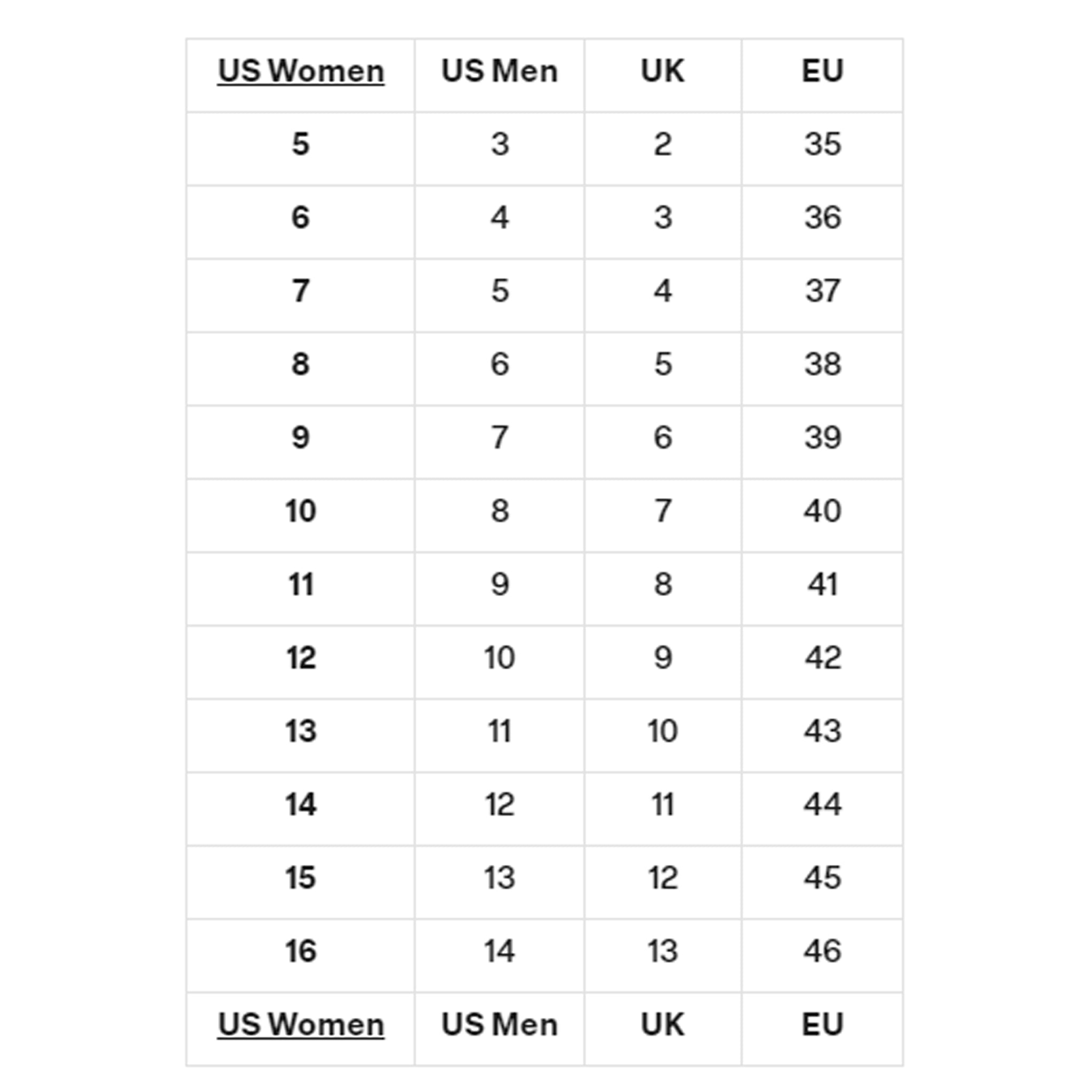Select US Women size 12 cell
Screen dimensions: 1092x1092
[x=301, y=658]
